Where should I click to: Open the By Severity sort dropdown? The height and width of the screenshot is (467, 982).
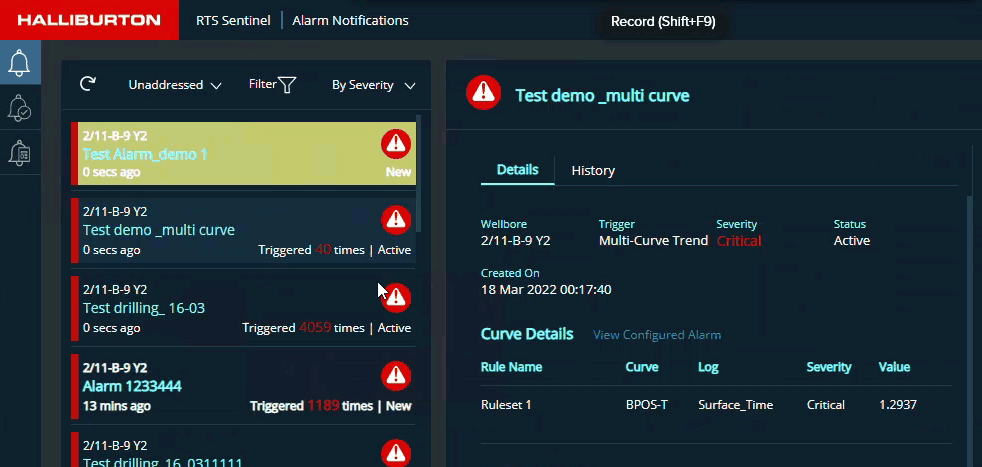pos(373,85)
